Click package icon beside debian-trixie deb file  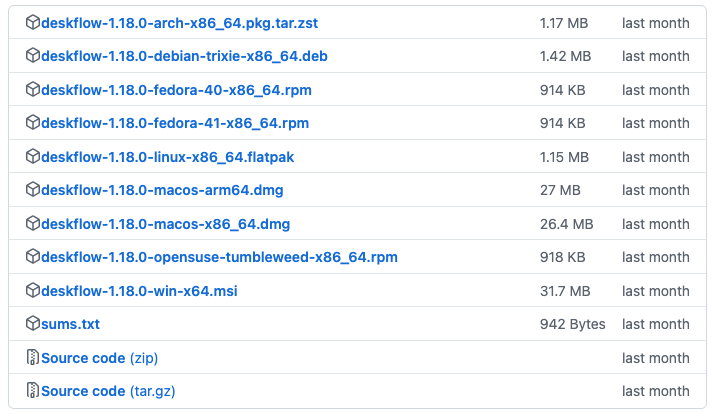tap(32, 56)
